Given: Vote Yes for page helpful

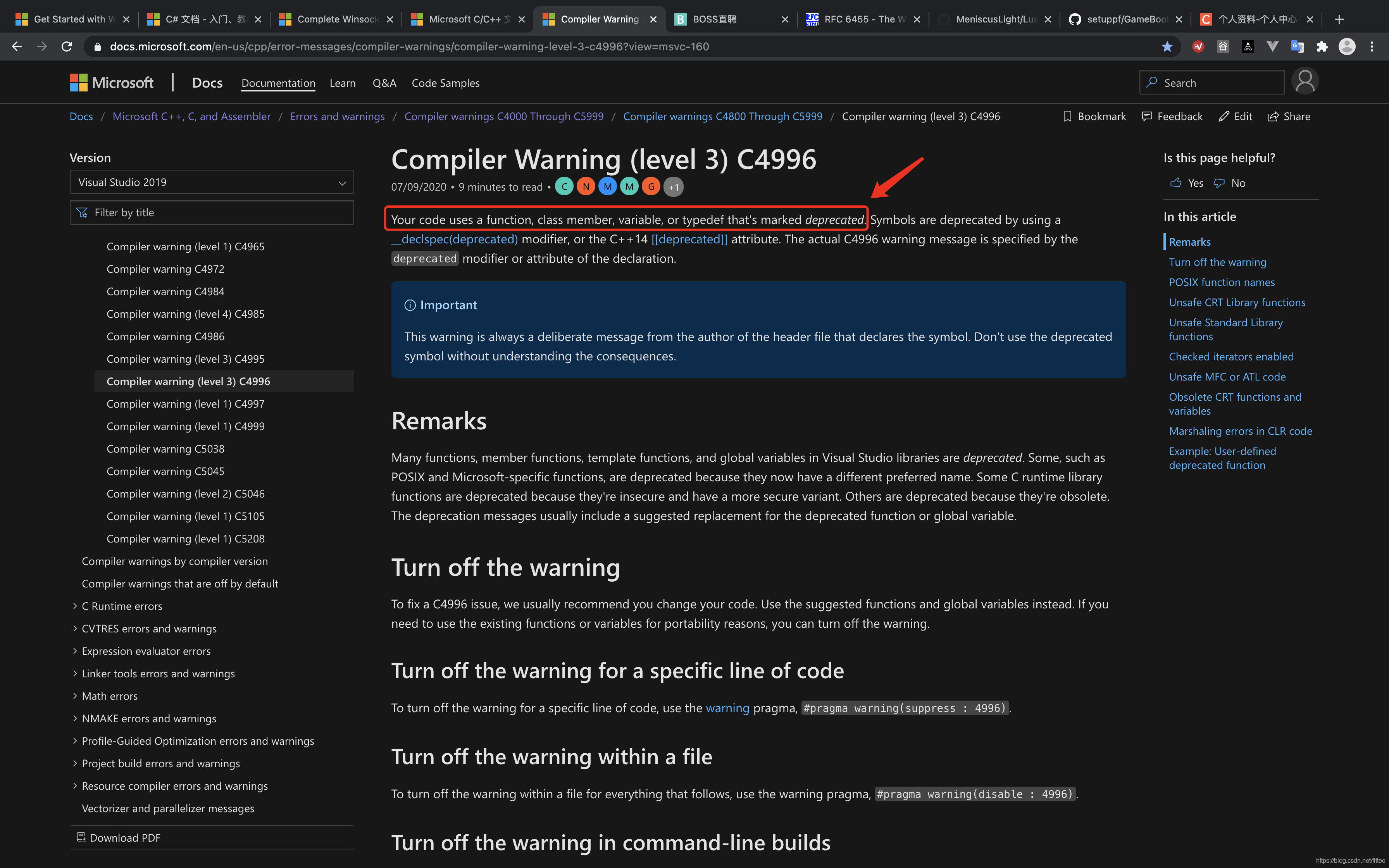Looking at the screenshot, I should (x=1186, y=183).
